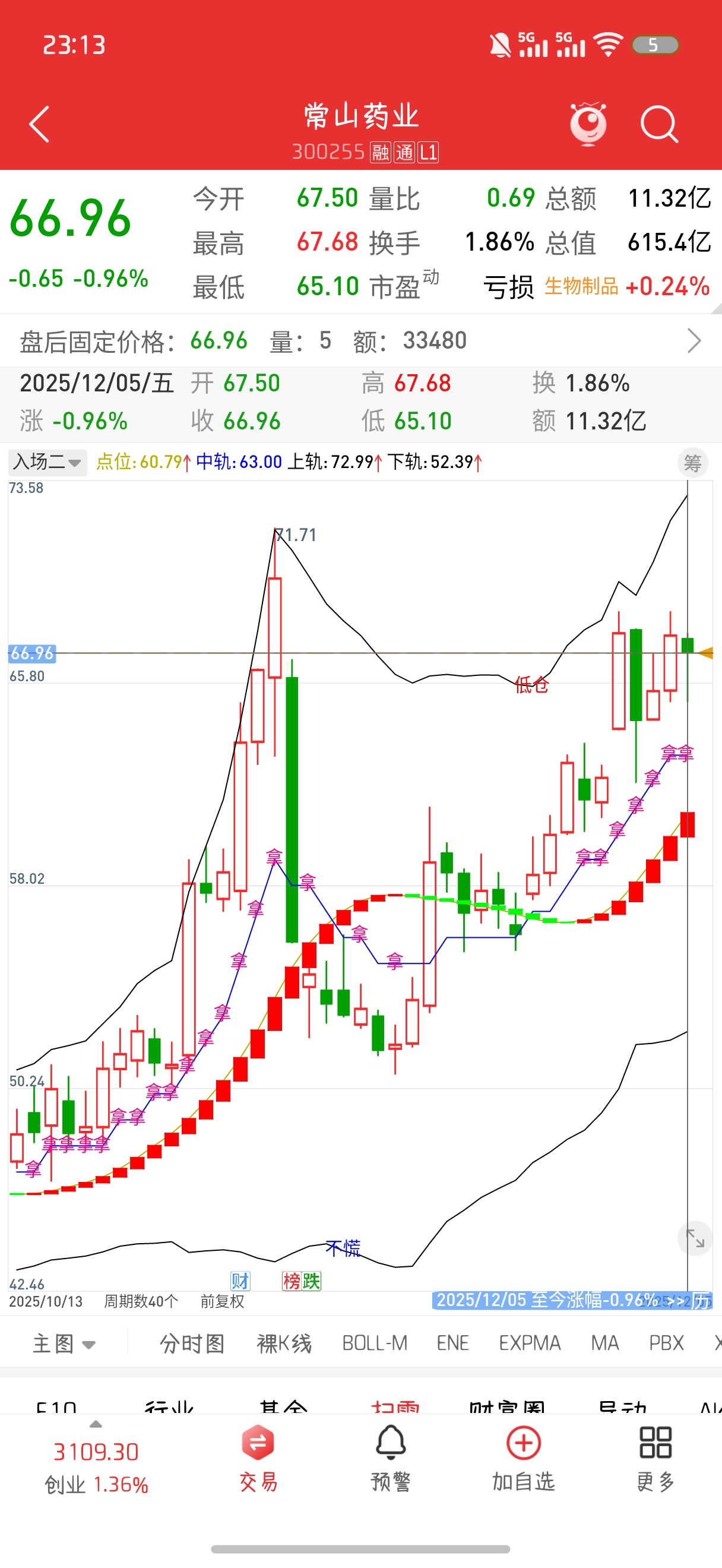Expand the after-hours fixed price row chevron
Screen dimensions: 722x1568
pyautogui.click(x=694, y=341)
